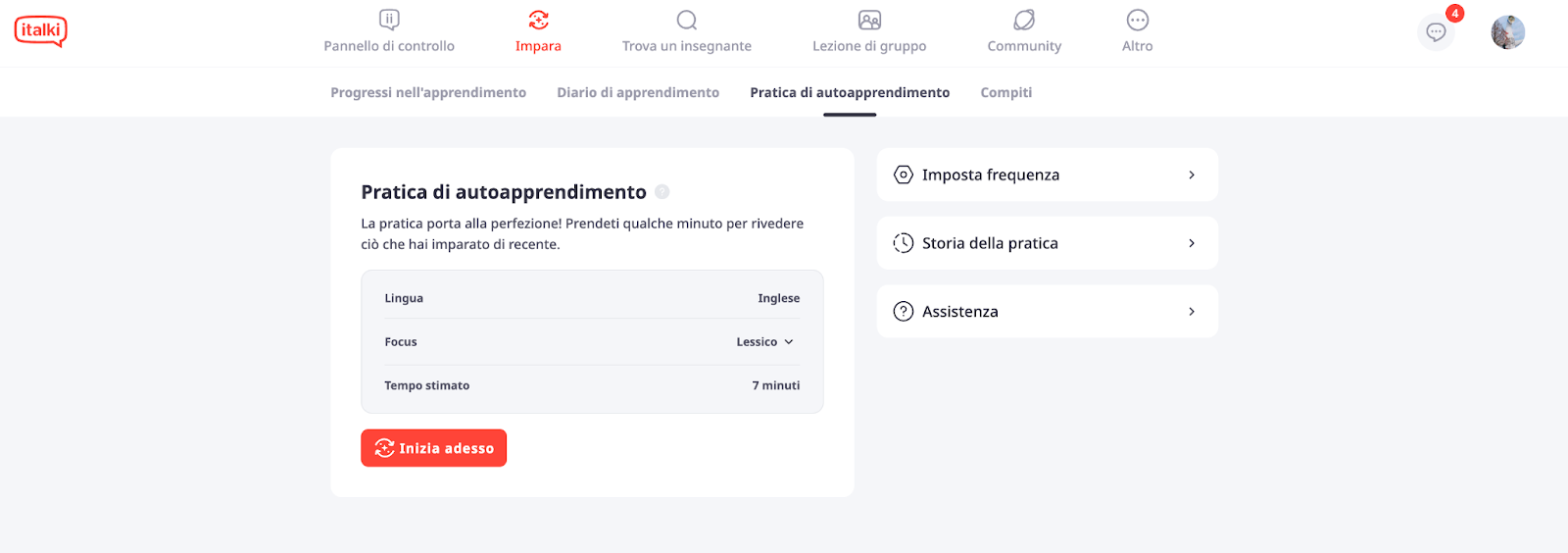Open the user profile avatar
The width and height of the screenshot is (1568, 553).
1508,32
